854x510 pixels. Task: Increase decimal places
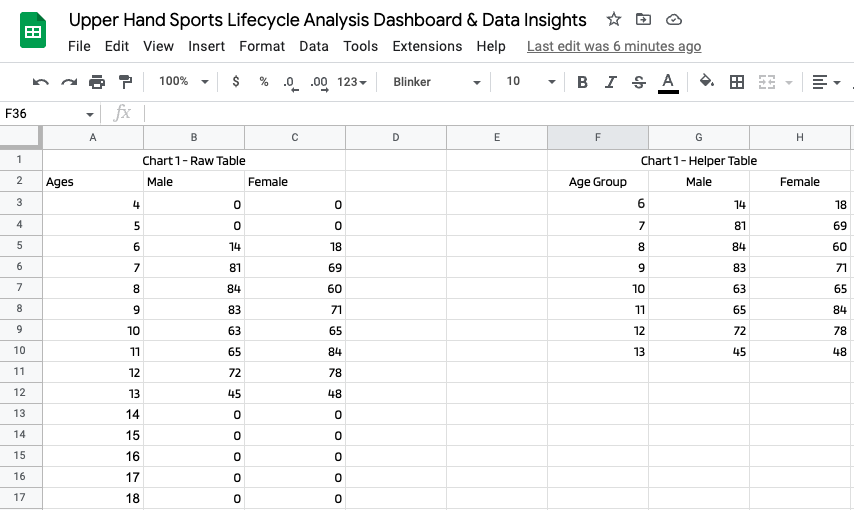(x=319, y=83)
